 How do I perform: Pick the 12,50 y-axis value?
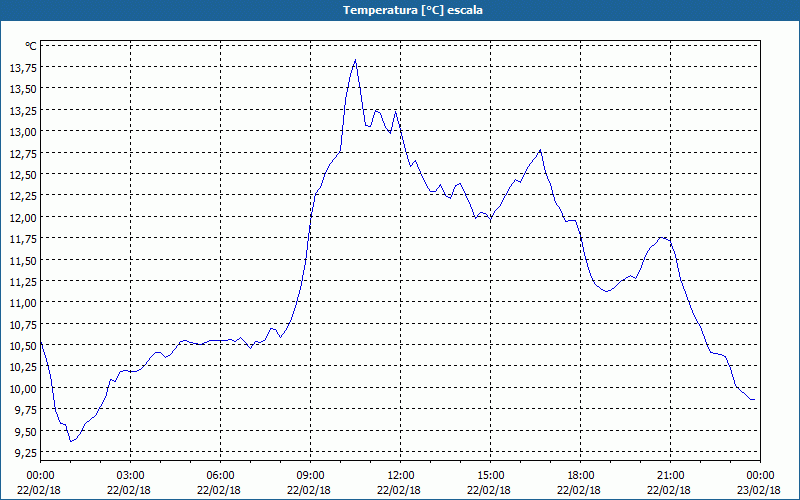pyautogui.click(x=23, y=174)
